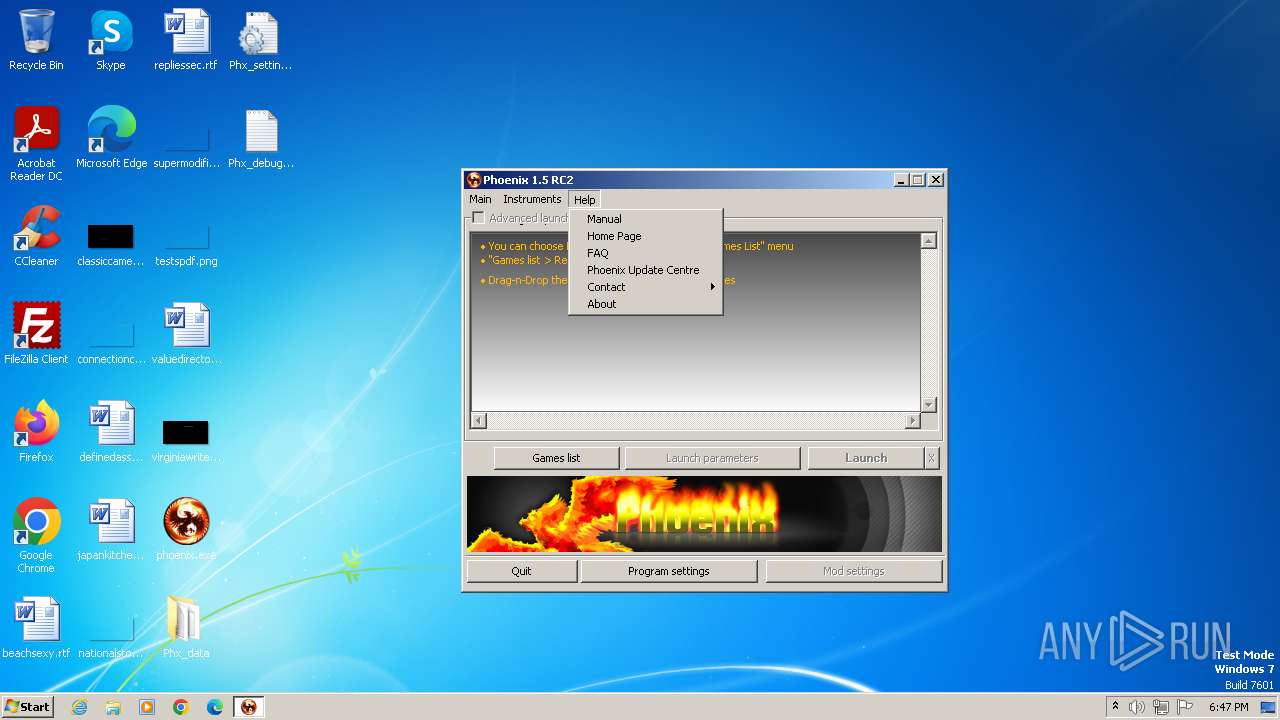
Task: Select the Phx_settings file icon
Action: [260, 40]
